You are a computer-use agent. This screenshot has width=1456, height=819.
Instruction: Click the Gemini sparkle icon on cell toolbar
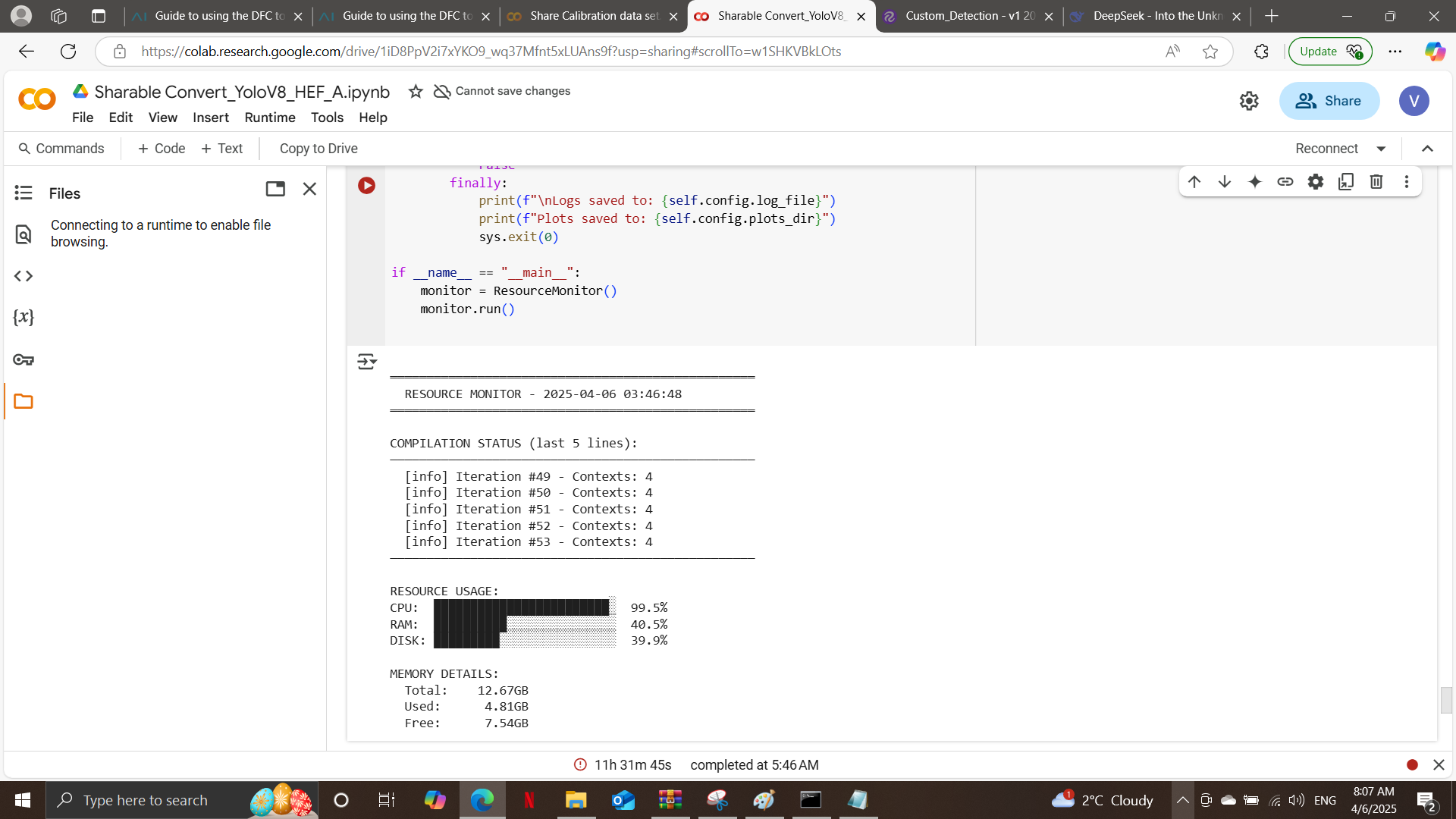(1255, 182)
